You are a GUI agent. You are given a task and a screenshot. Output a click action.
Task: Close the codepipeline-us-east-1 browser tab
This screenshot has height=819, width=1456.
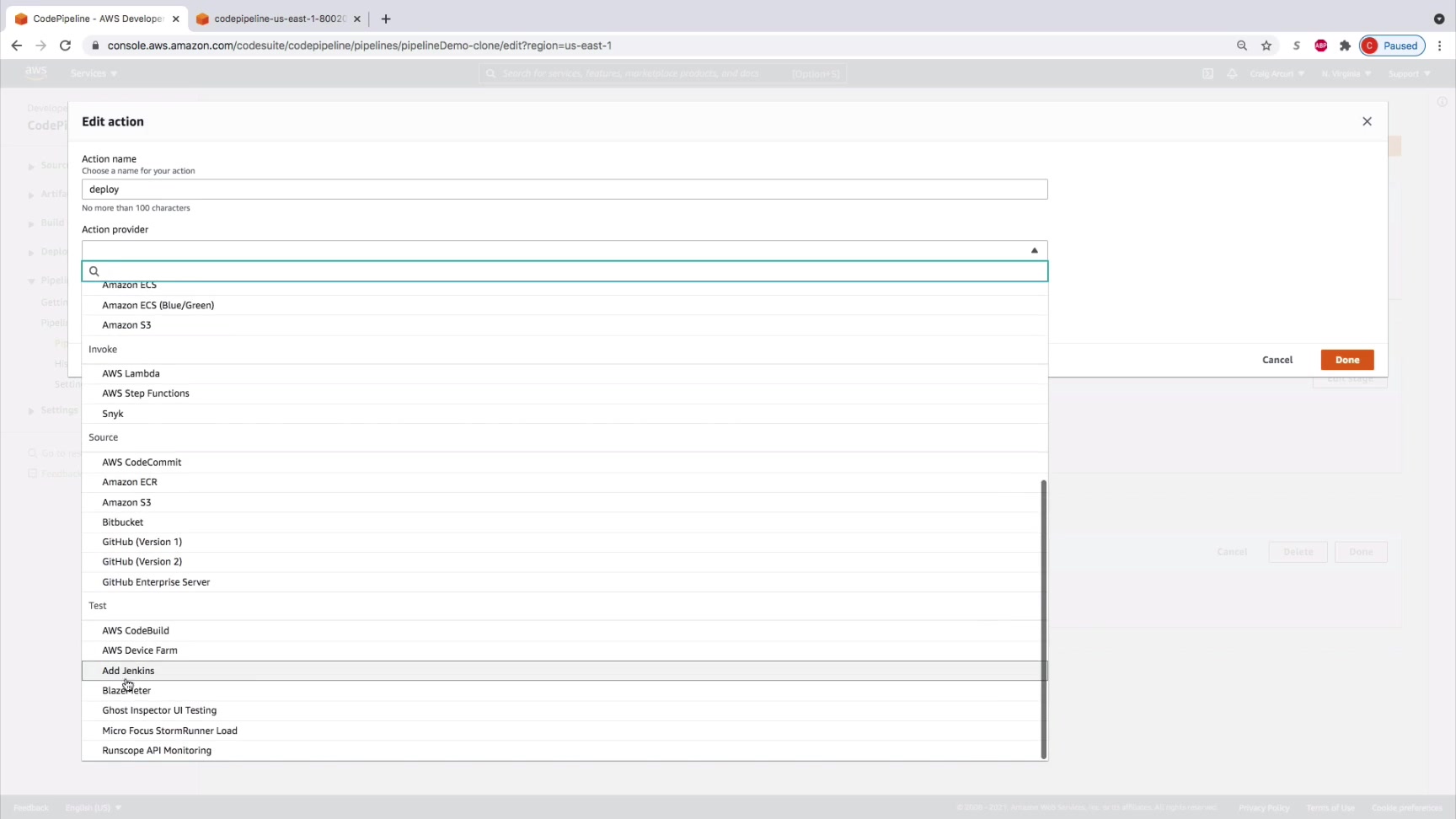tap(357, 19)
